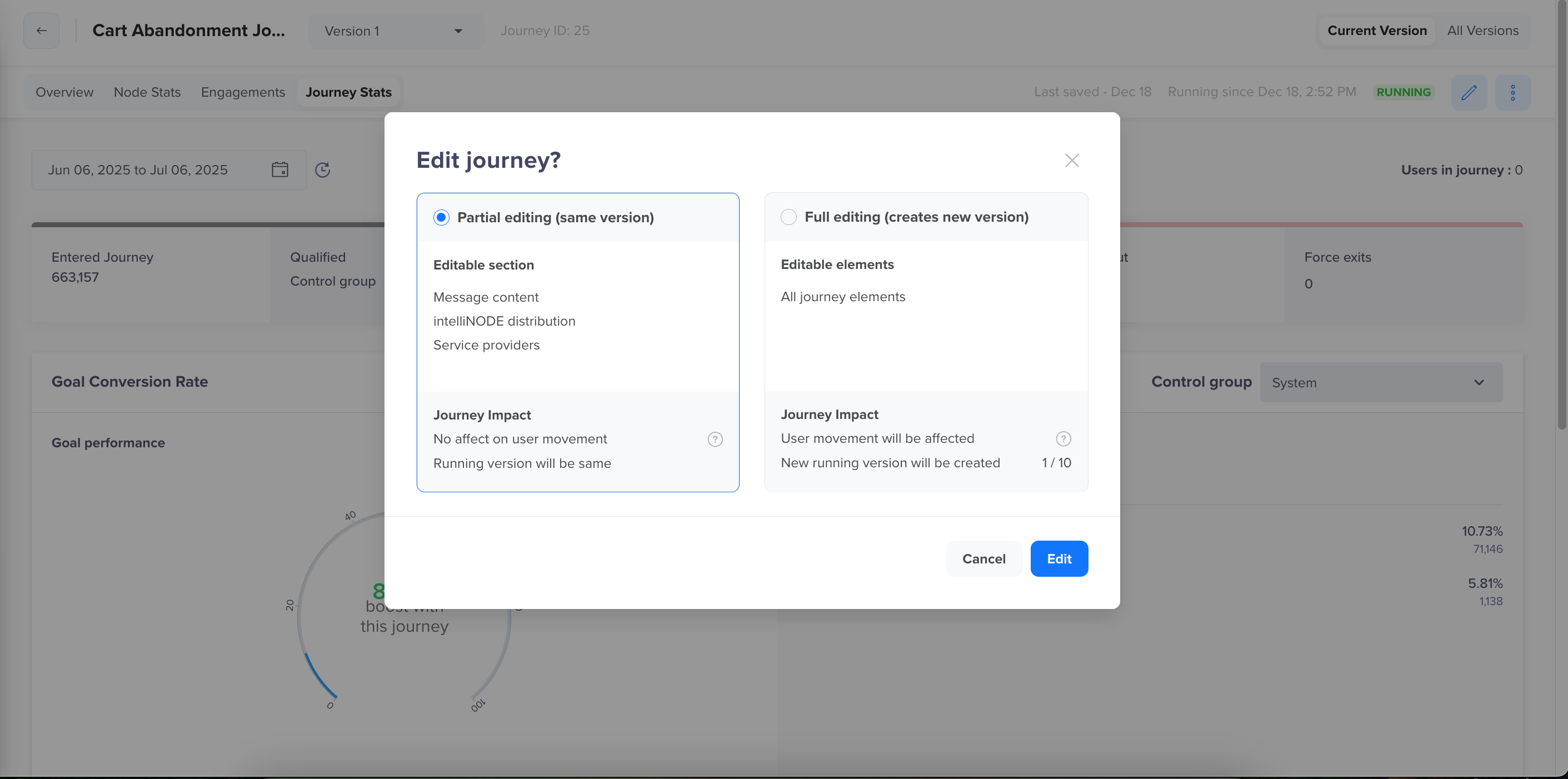The height and width of the screenshot is (779, 1568).
Task: Switch to All Versions view
Action: click(x=1484, y=30)
